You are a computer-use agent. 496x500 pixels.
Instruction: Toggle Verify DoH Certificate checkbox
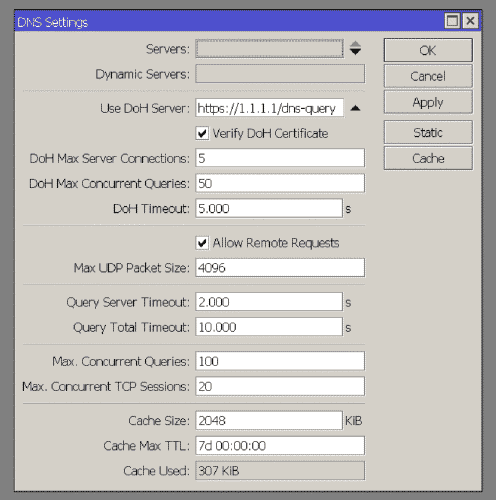coord(202,133)
